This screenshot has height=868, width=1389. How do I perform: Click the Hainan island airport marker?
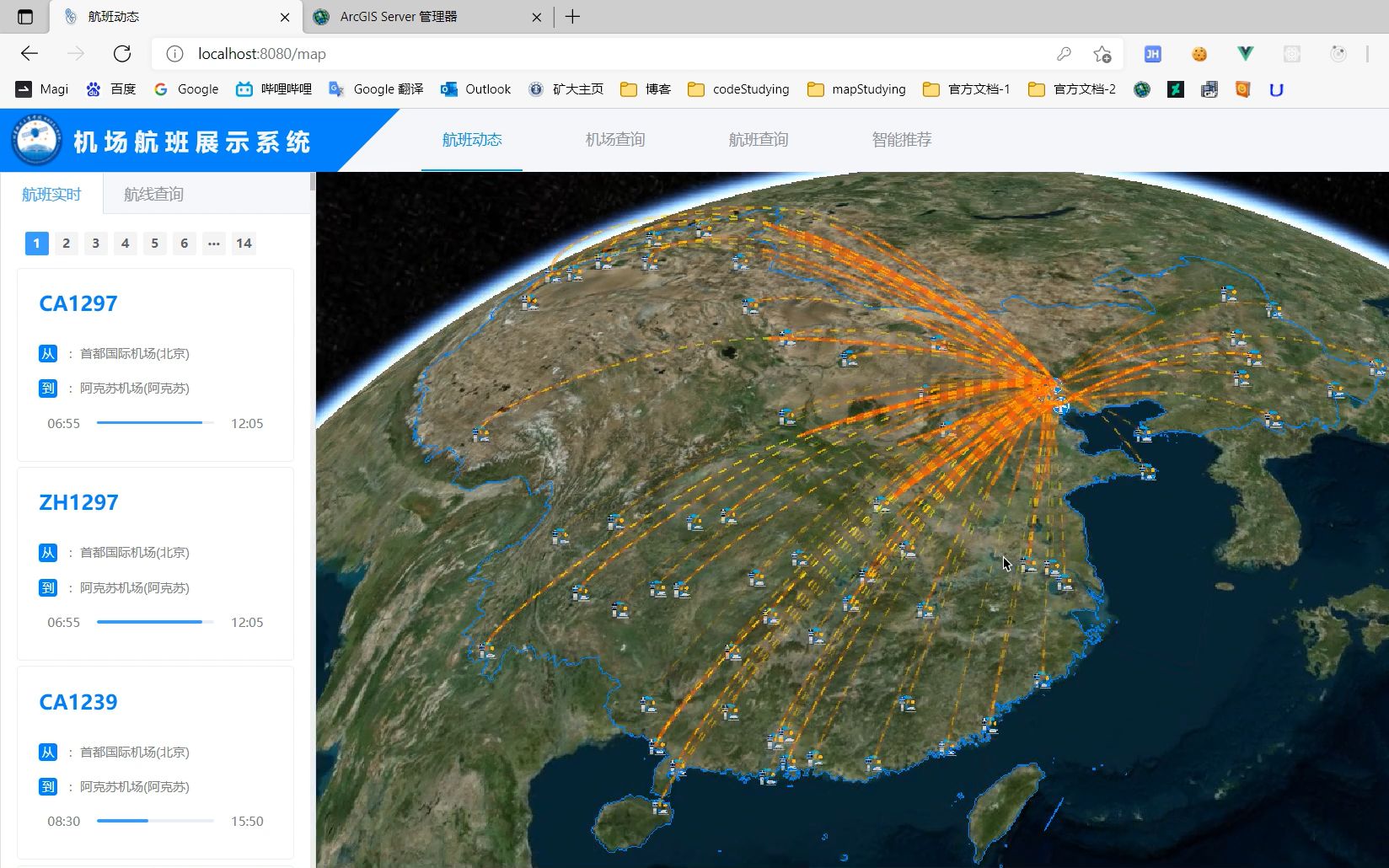[x=661, y=807]
